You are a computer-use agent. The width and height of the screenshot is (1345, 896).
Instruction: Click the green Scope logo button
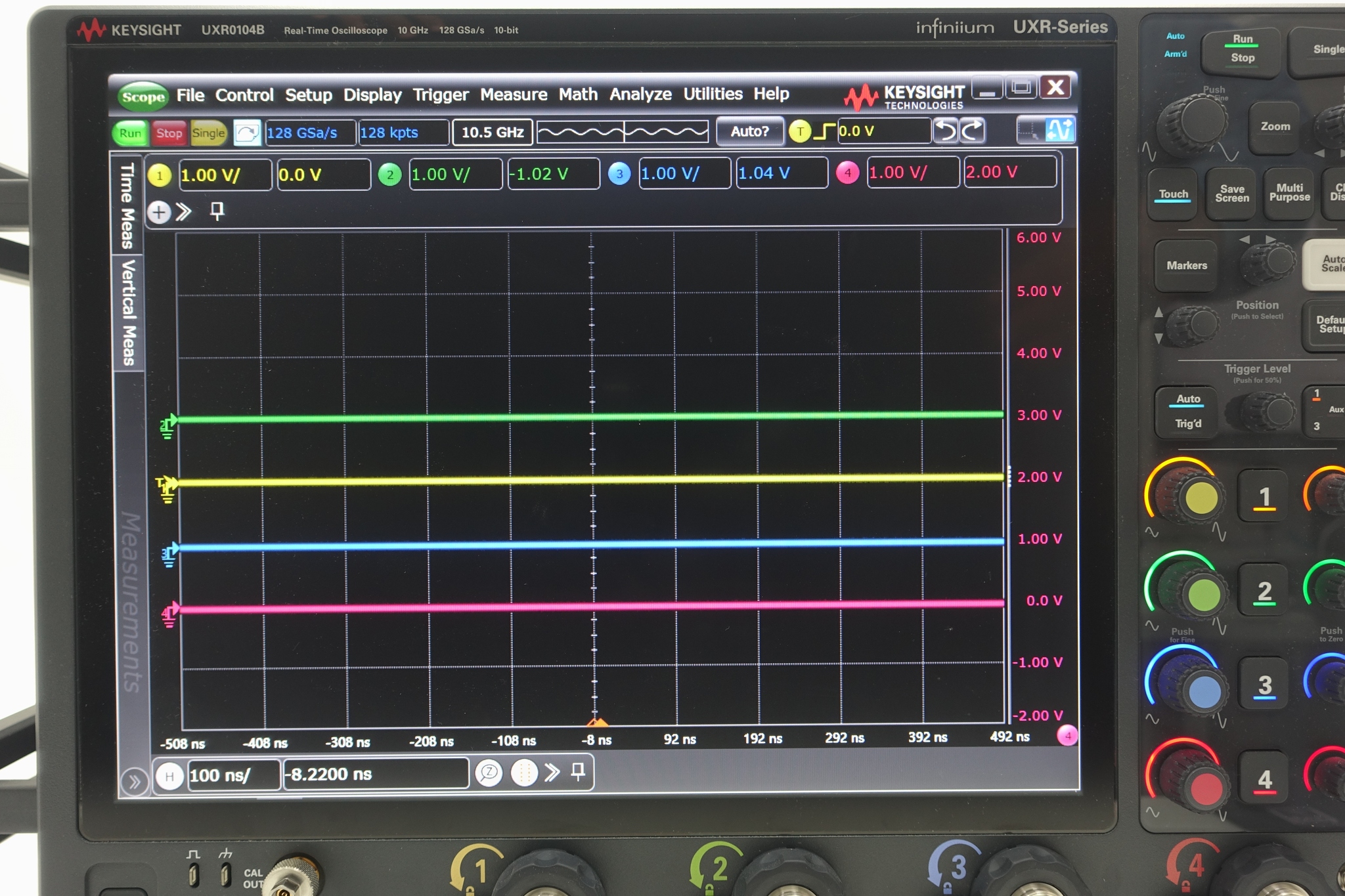[x=143, y=97]
